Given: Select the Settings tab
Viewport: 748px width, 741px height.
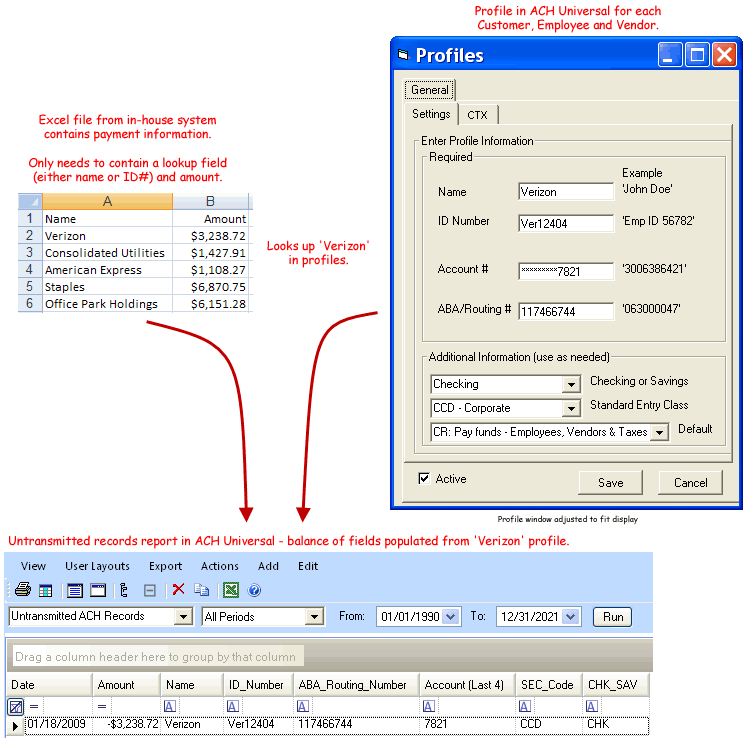Looking at the screenshot, I should [431, 114].
